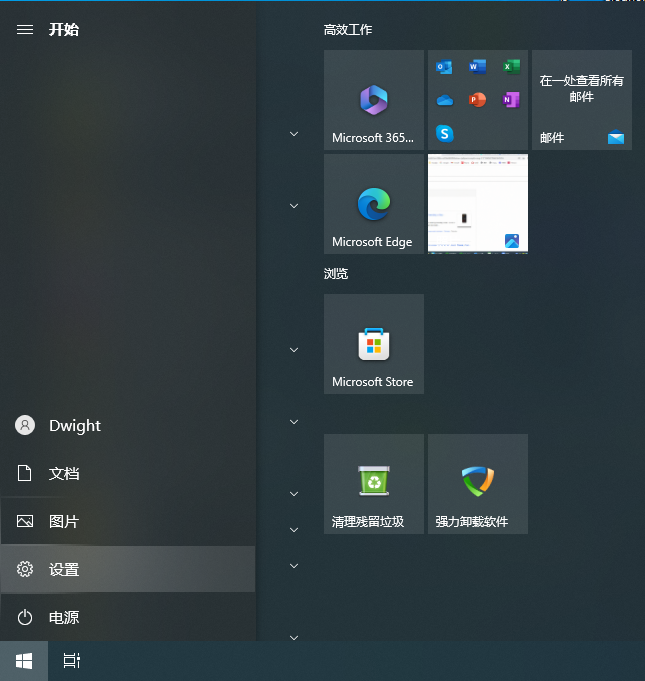Open the Microsoft Store tile
Screen dimensions: 645x681
374,344
